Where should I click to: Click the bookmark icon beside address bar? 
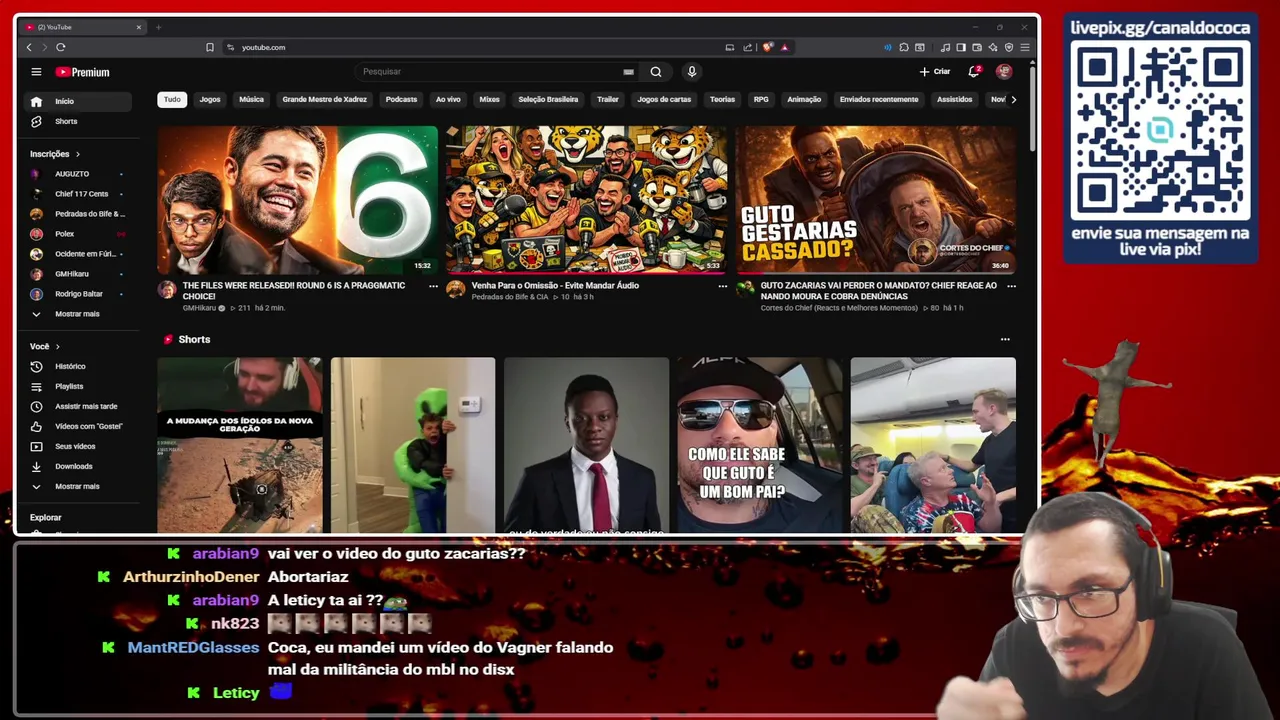point(210,47)
